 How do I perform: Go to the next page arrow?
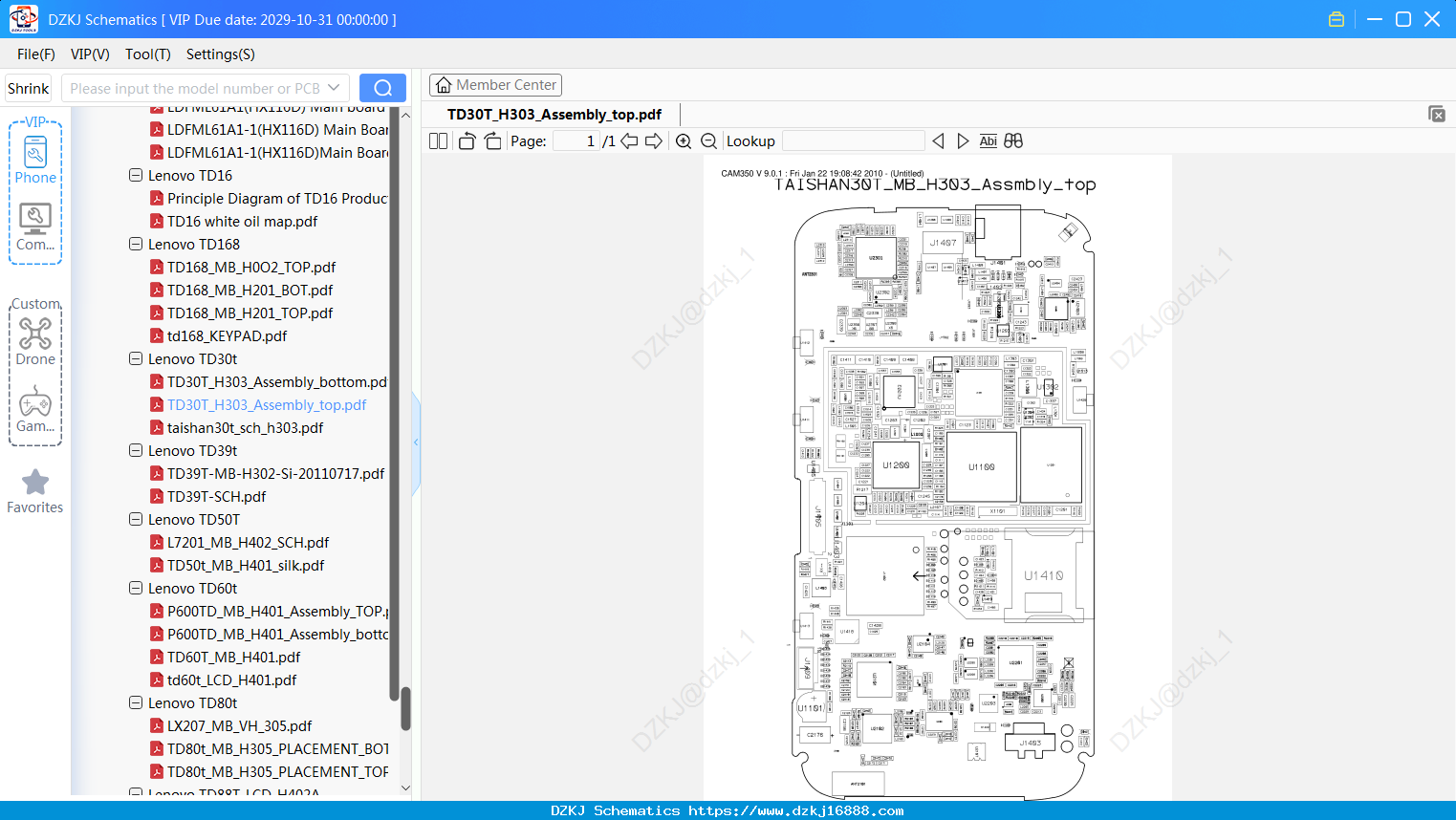(x=654, y=141)
